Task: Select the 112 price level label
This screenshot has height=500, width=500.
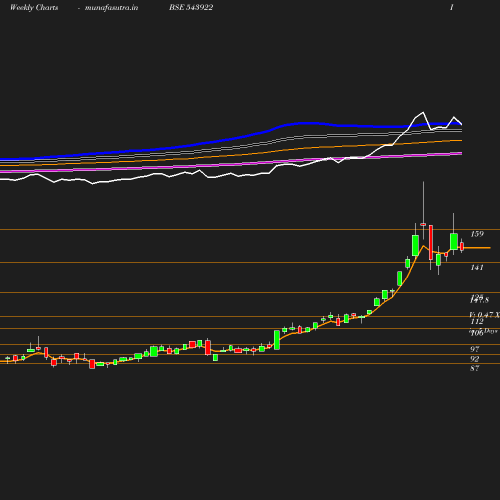Action: tap(477, 322)
